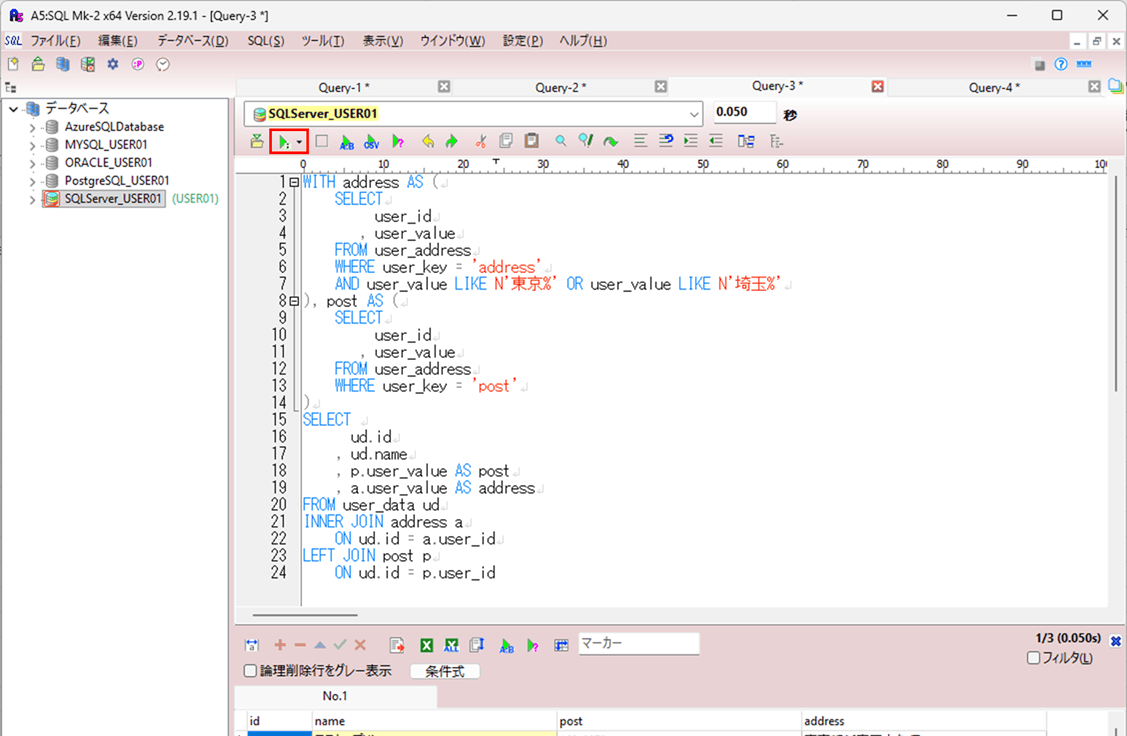Click the マーカー input field
Viewport: 1127px width, 736px height.
point(638,644)
